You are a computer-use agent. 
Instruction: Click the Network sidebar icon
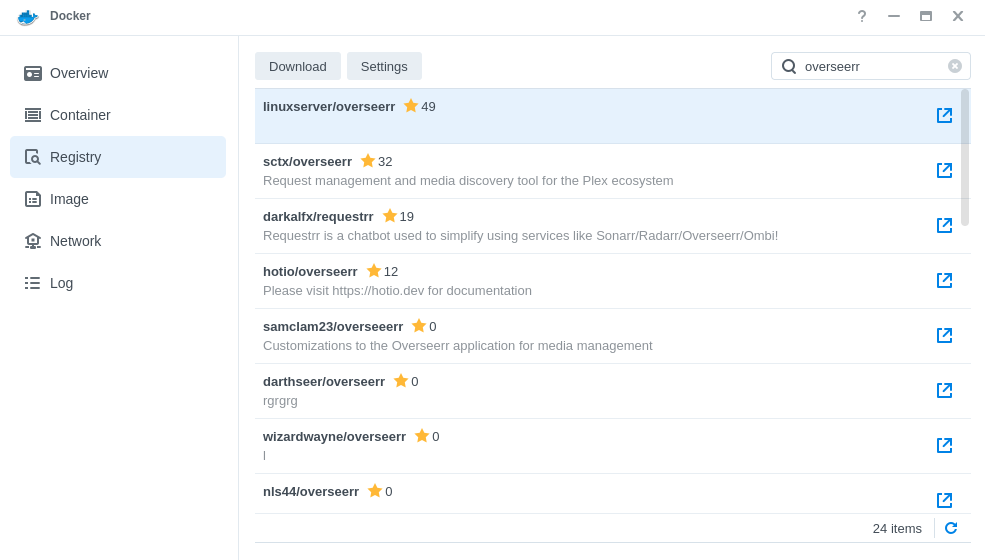click(33, 241)
